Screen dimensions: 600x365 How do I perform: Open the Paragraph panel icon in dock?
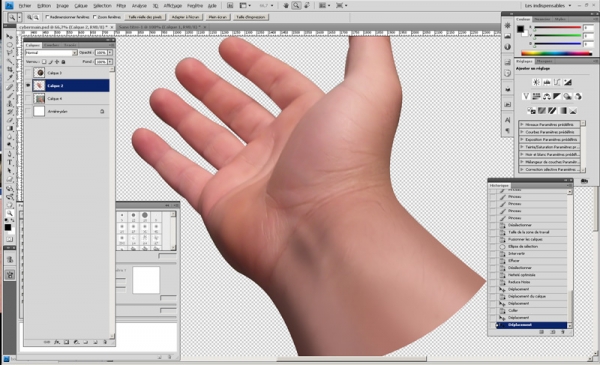pyautogui.click(x=507, y=130)
